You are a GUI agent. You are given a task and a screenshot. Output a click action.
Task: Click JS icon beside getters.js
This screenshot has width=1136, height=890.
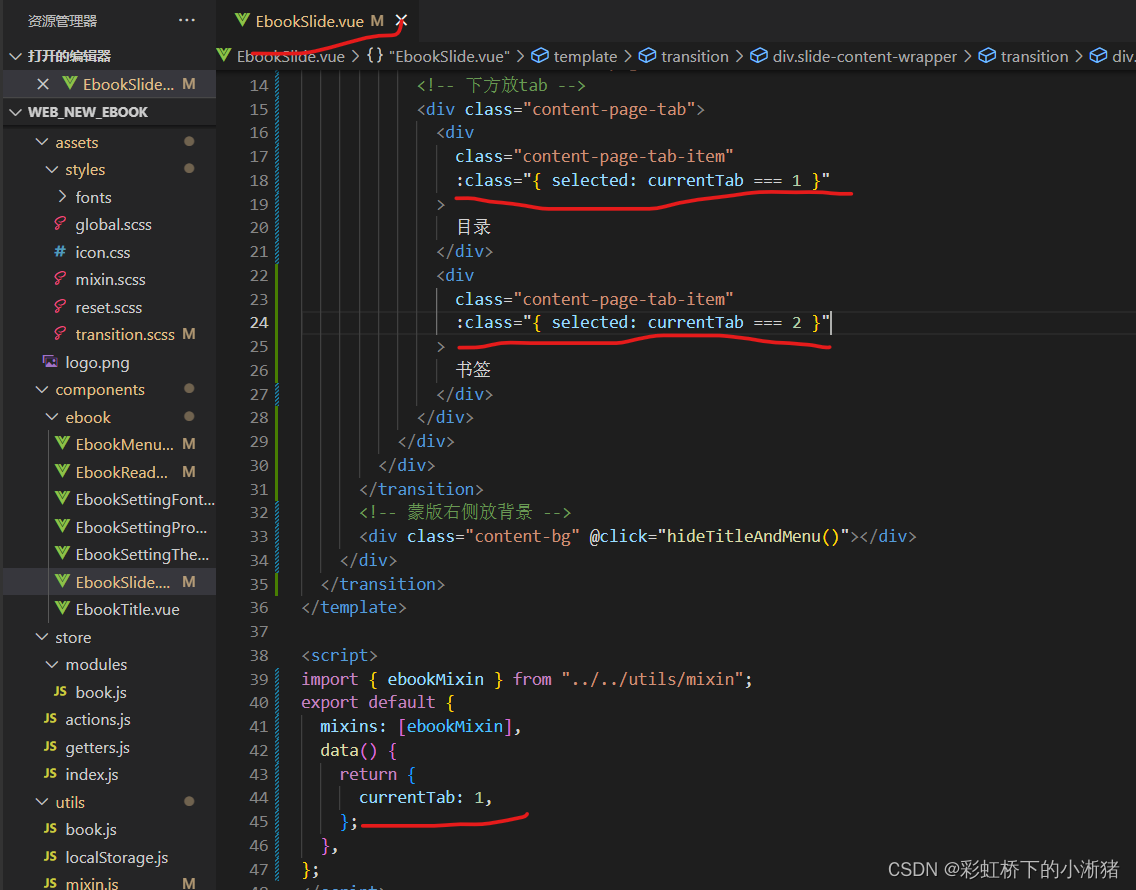click(x=50, y=746)
